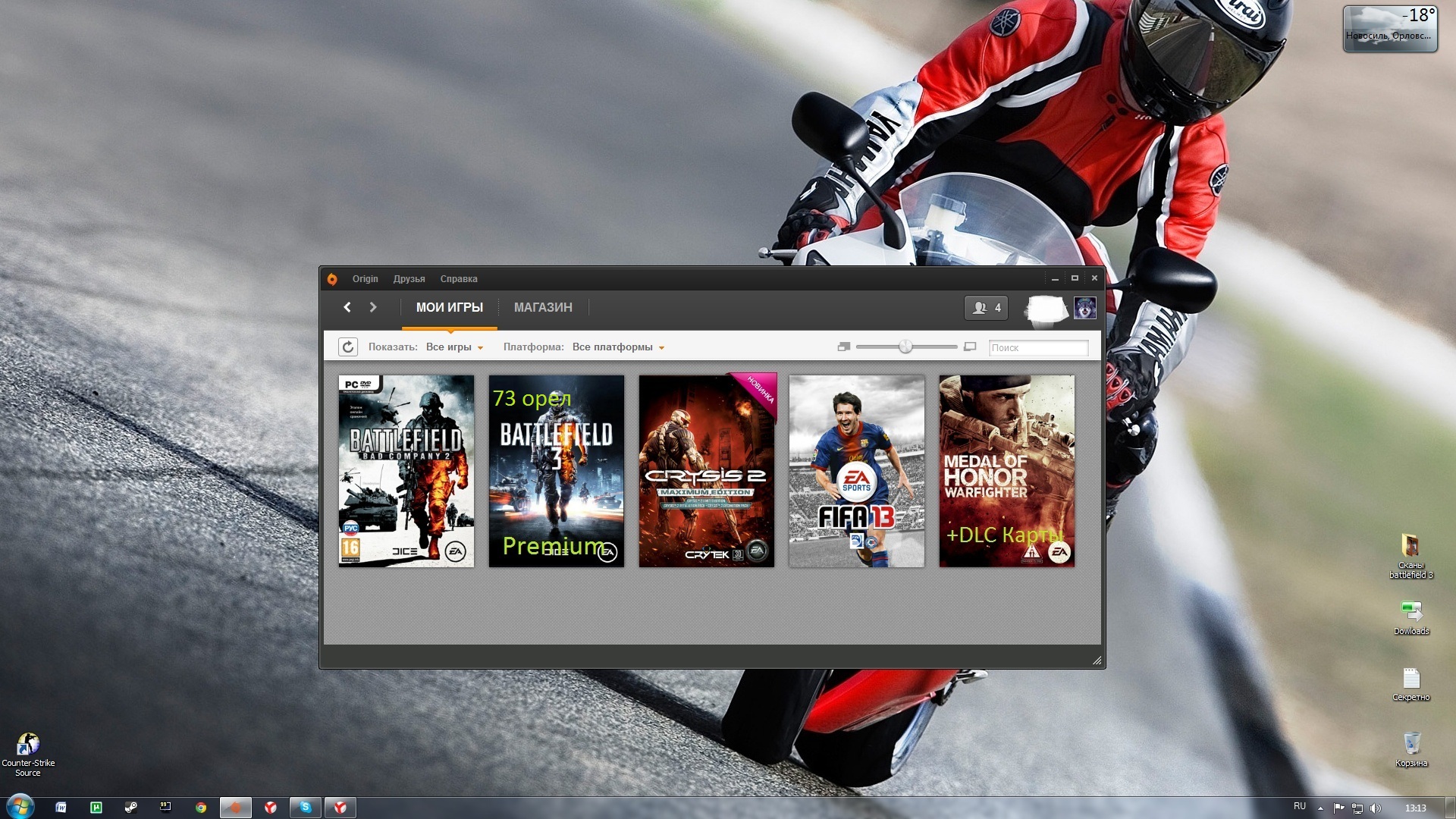
Task: Click the network tray icon
Action: click(1357, 808)
